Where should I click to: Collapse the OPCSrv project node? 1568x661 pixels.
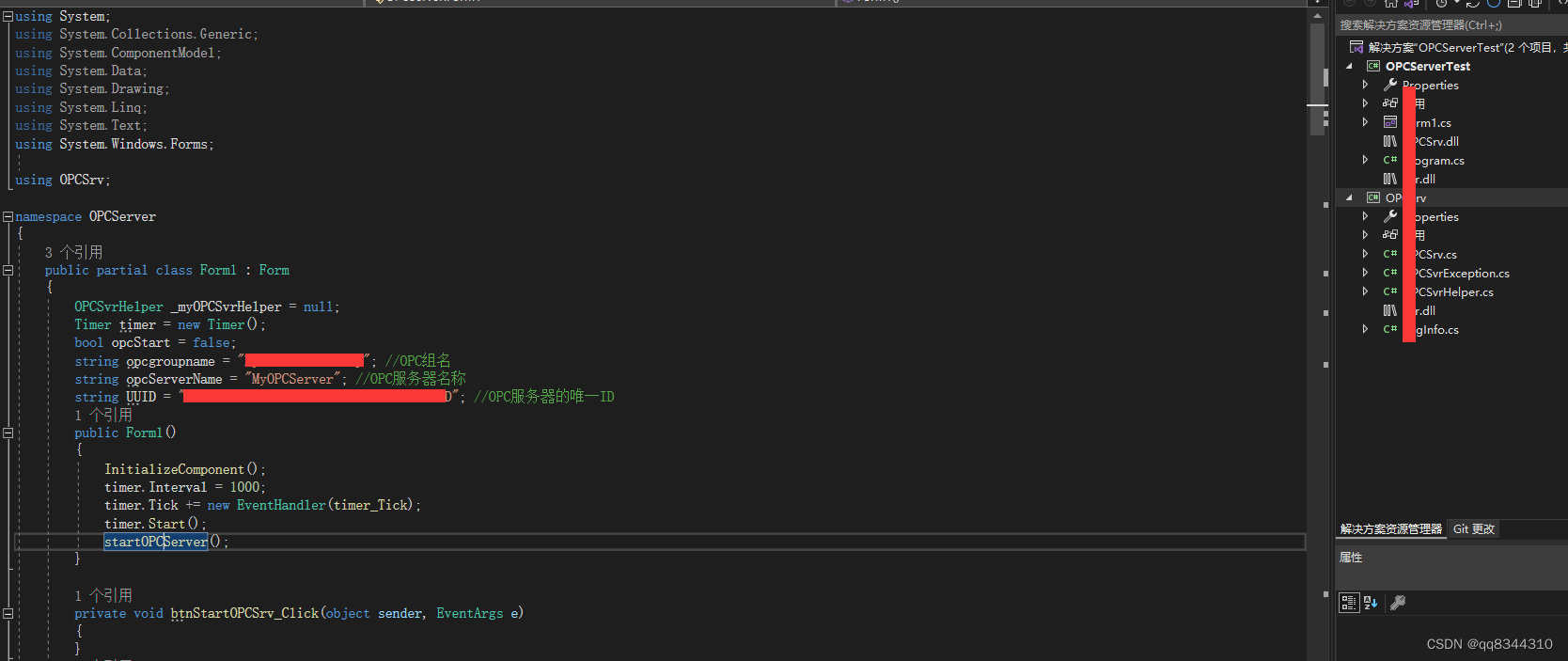coord(1349,197)
